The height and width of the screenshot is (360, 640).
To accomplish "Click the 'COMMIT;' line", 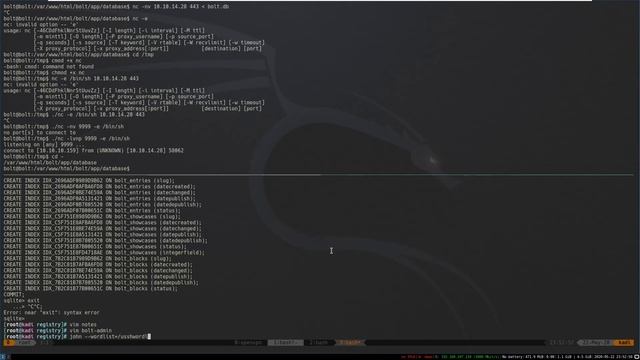I will point(14,294).
